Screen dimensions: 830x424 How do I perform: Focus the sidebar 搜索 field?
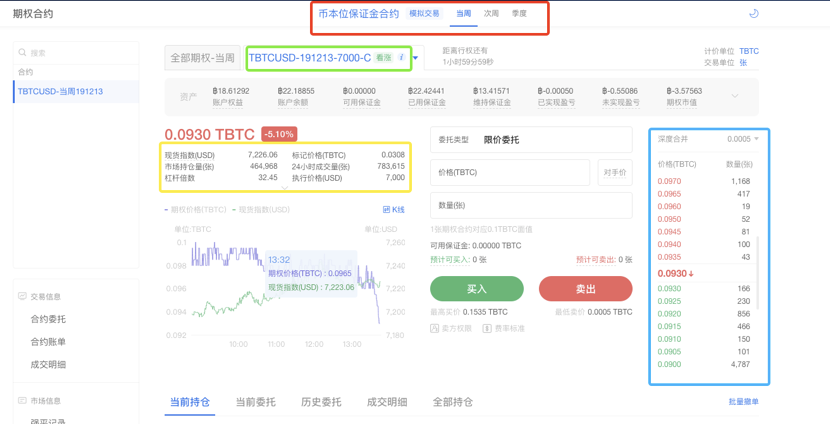[76, 53]
